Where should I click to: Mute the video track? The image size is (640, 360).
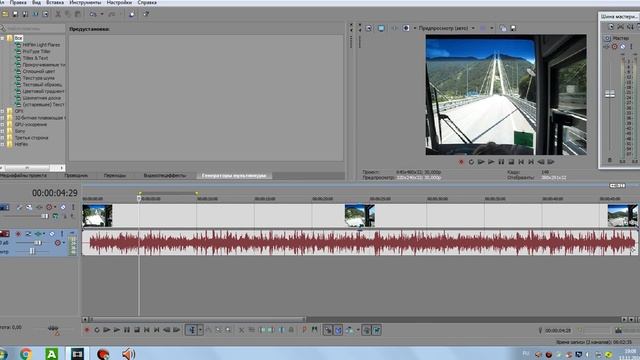pos(63,207)
